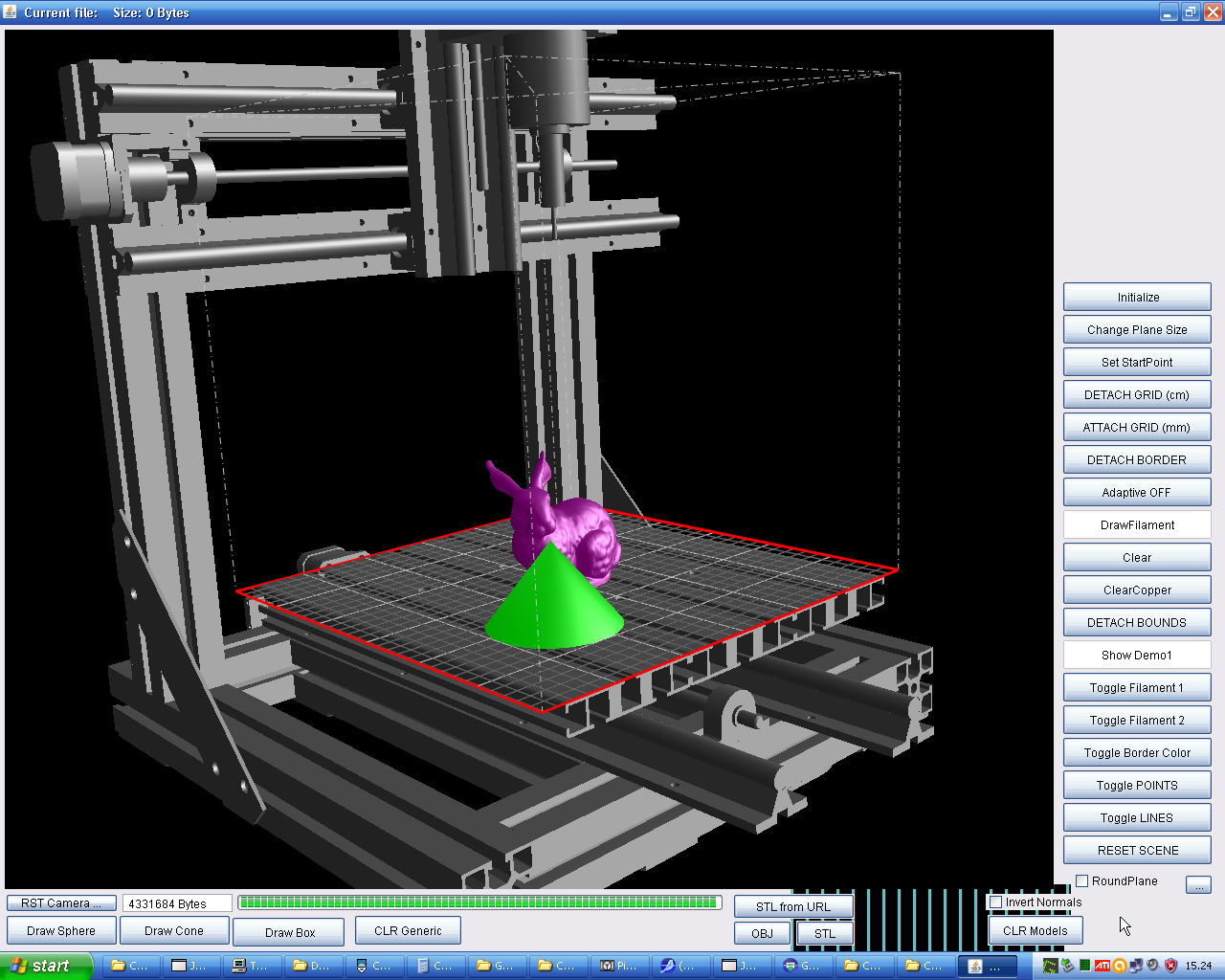The width and height of the screenshot is (1225, 980).
Task: Click the '4331684 Bytes' field
Action: pos(177,903)
